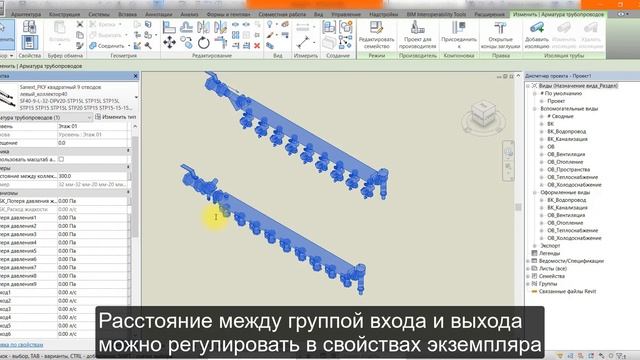Click the collector spacing value field 300.0
This screenshot has width=640, height=360.
pyautogui.click(x=92, y=176)
